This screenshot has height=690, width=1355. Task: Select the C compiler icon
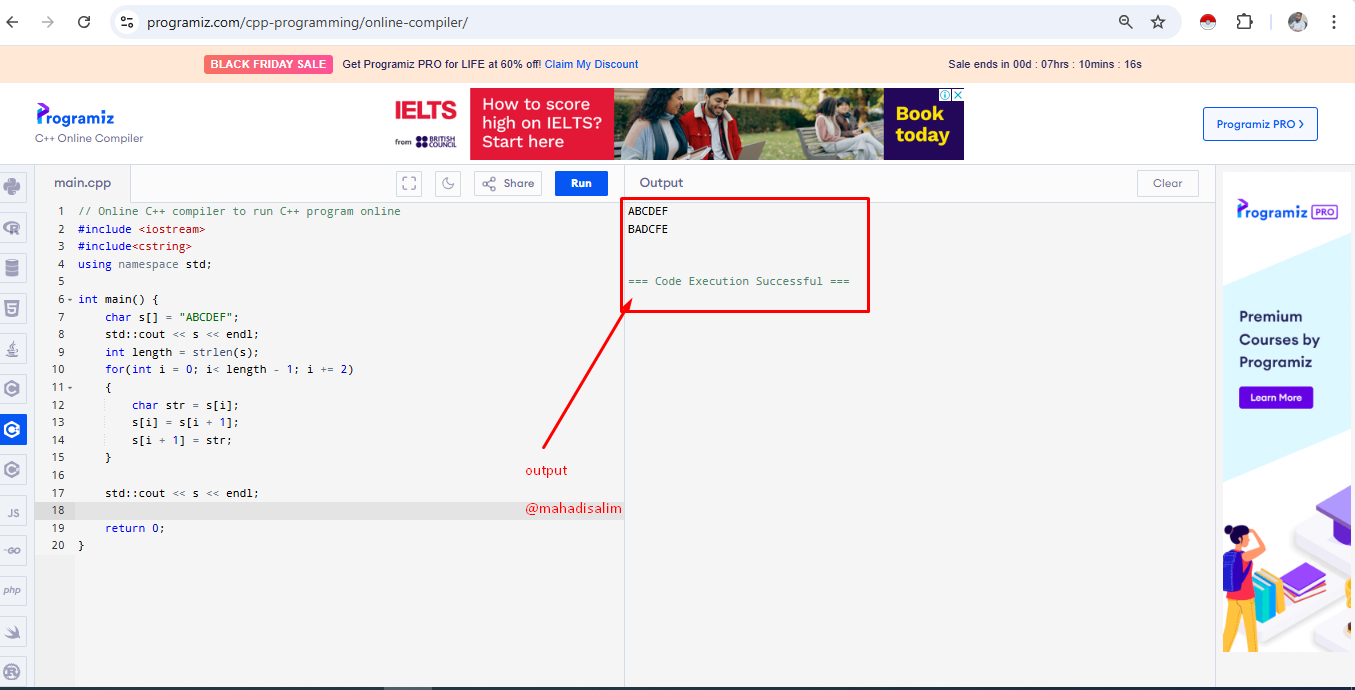[12, 388]
